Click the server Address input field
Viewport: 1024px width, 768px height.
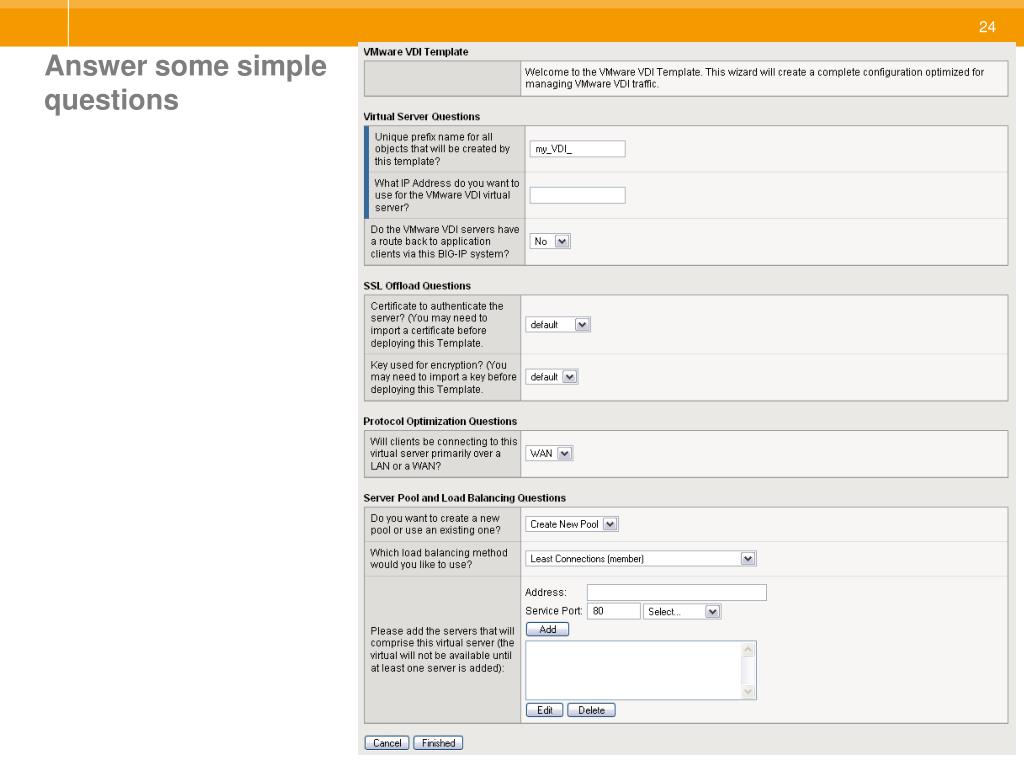[677, 592]
